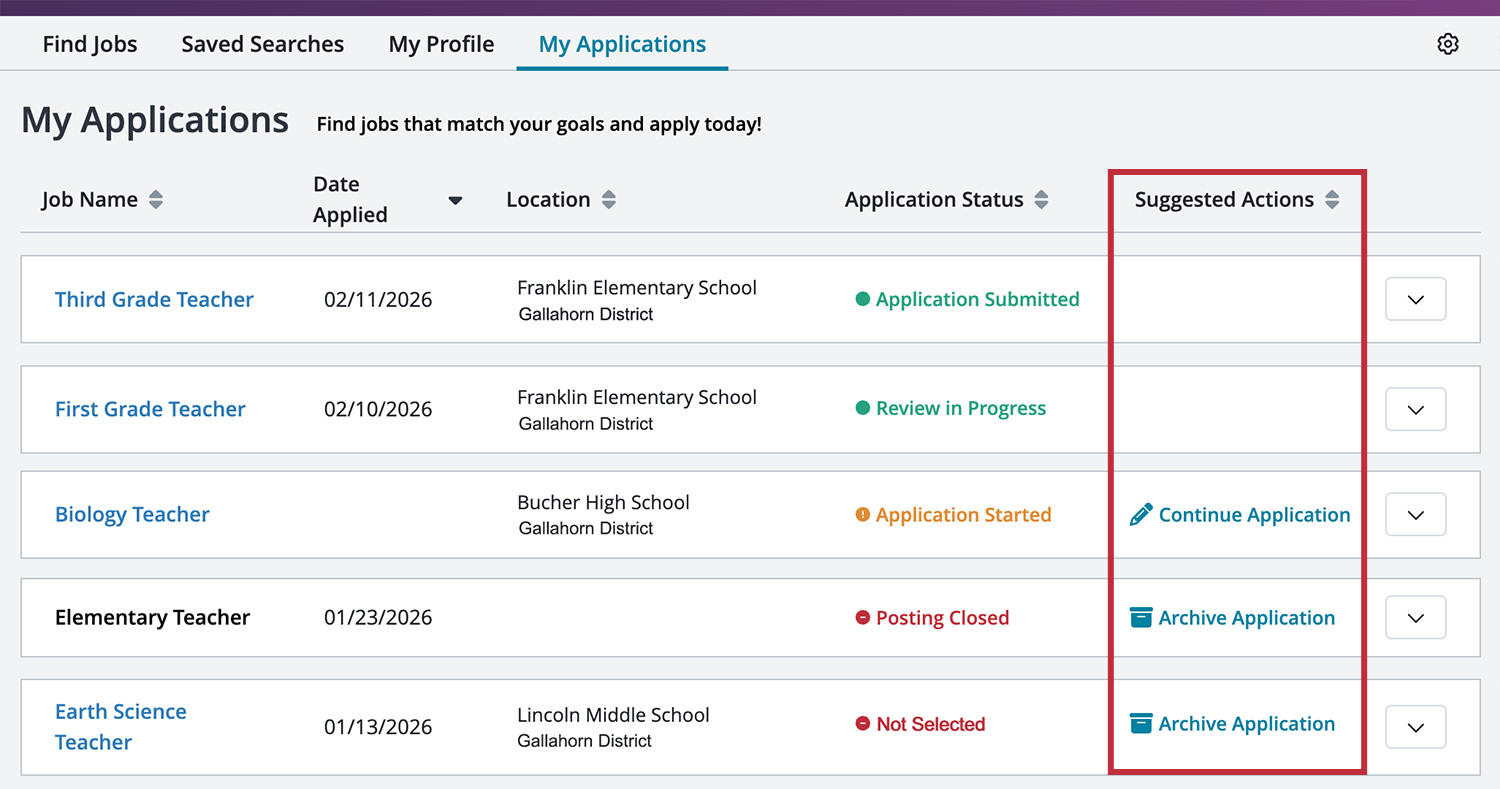Go to the My Profile tab
Image resolution: width=1500 pixels, height=789 pixels.
point(441,45)
